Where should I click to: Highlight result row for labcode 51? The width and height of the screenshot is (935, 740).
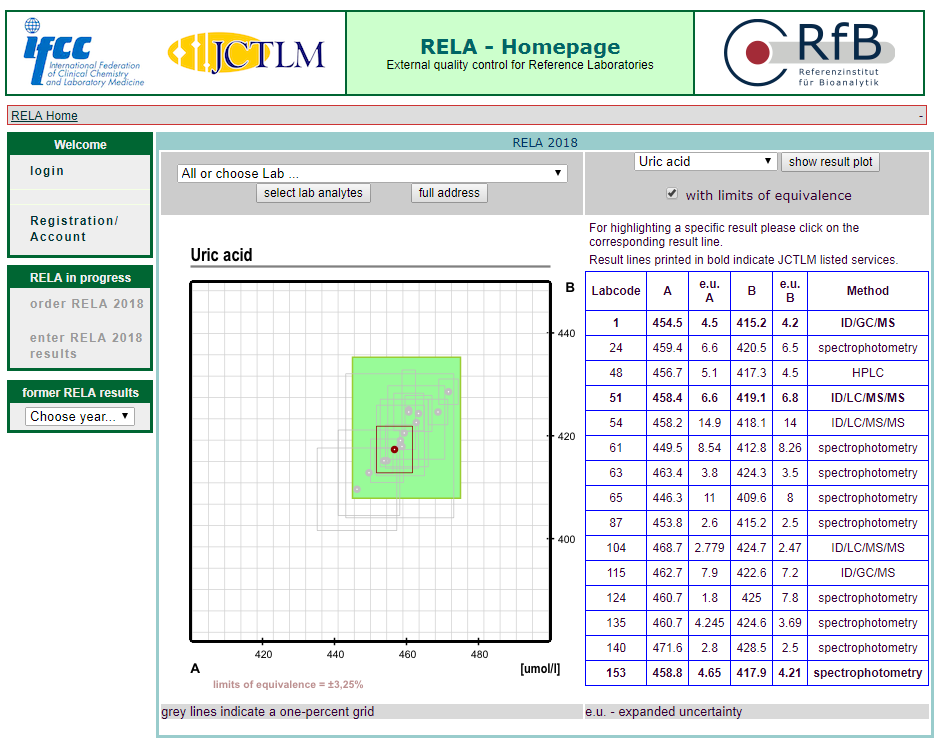point(756,398)
